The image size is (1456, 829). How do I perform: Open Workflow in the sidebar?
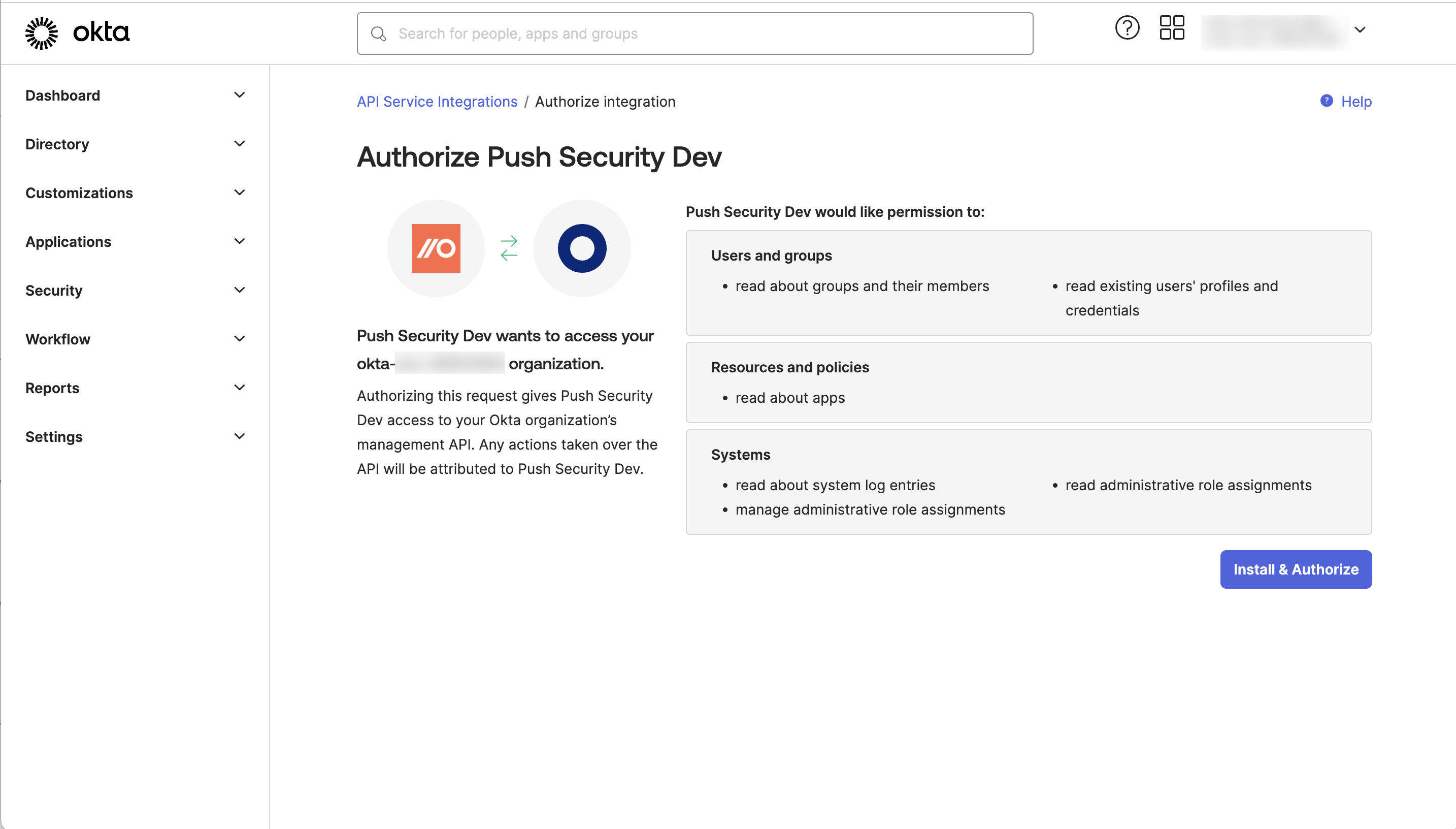coord(58,339)
